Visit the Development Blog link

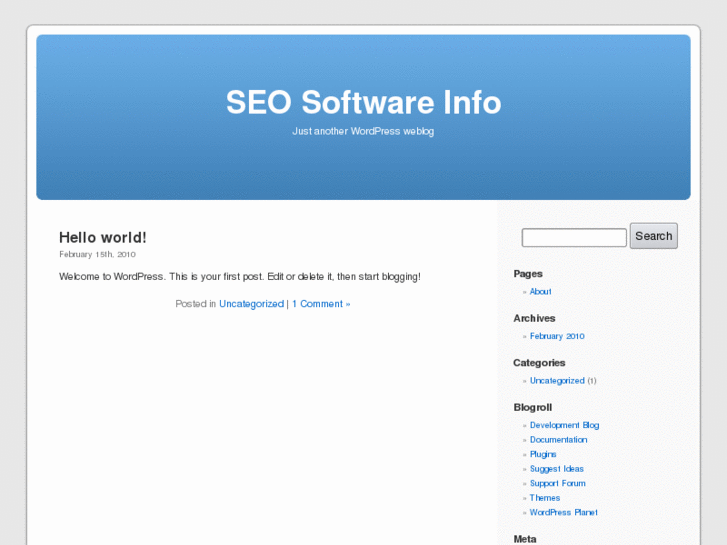pos(564,425)
